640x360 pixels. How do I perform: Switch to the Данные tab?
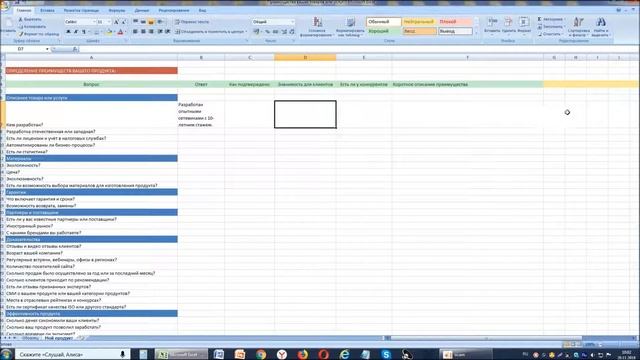click(x=142, y=10)
